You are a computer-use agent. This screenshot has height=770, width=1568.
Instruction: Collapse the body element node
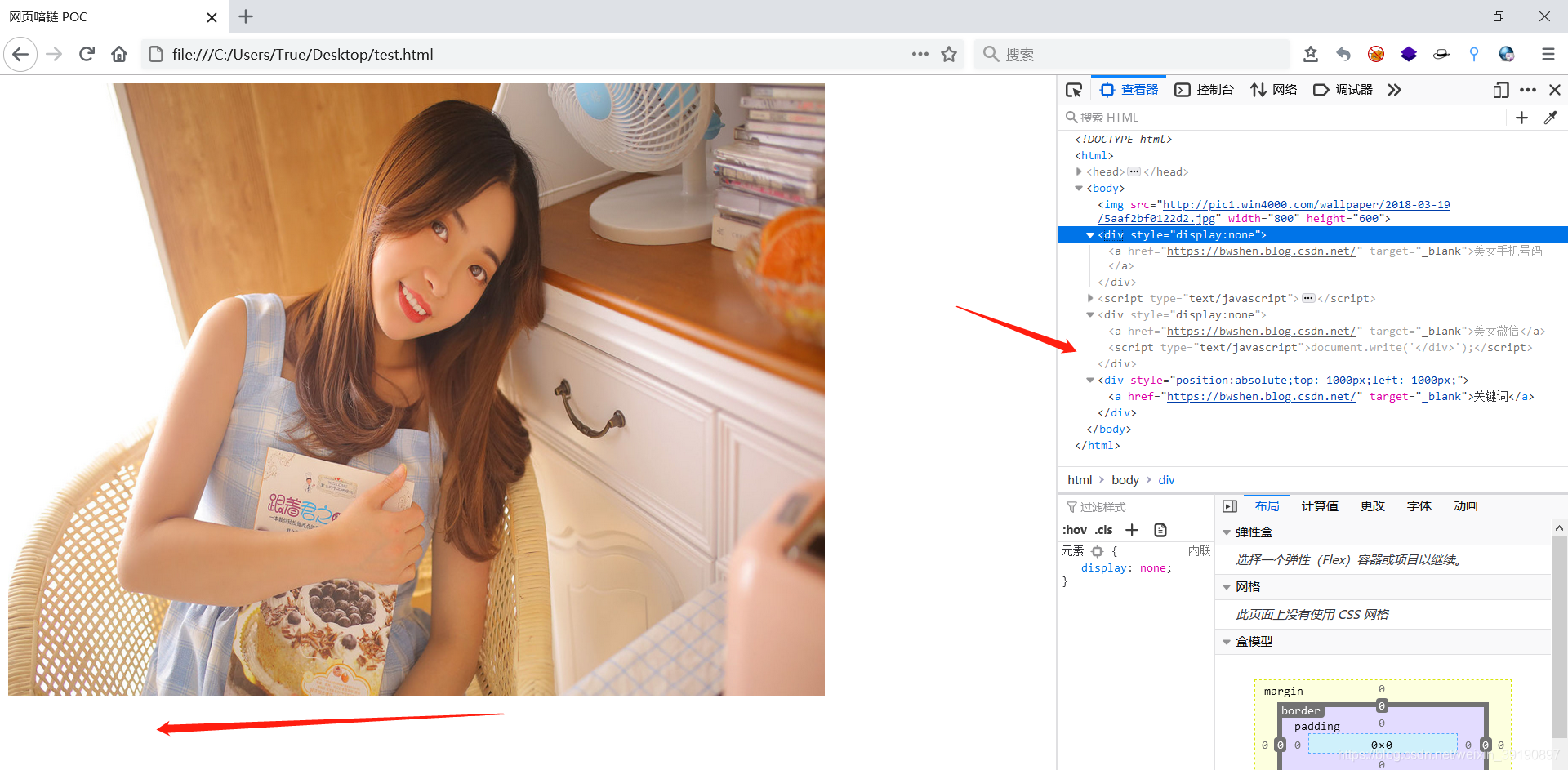[1079, 188]
